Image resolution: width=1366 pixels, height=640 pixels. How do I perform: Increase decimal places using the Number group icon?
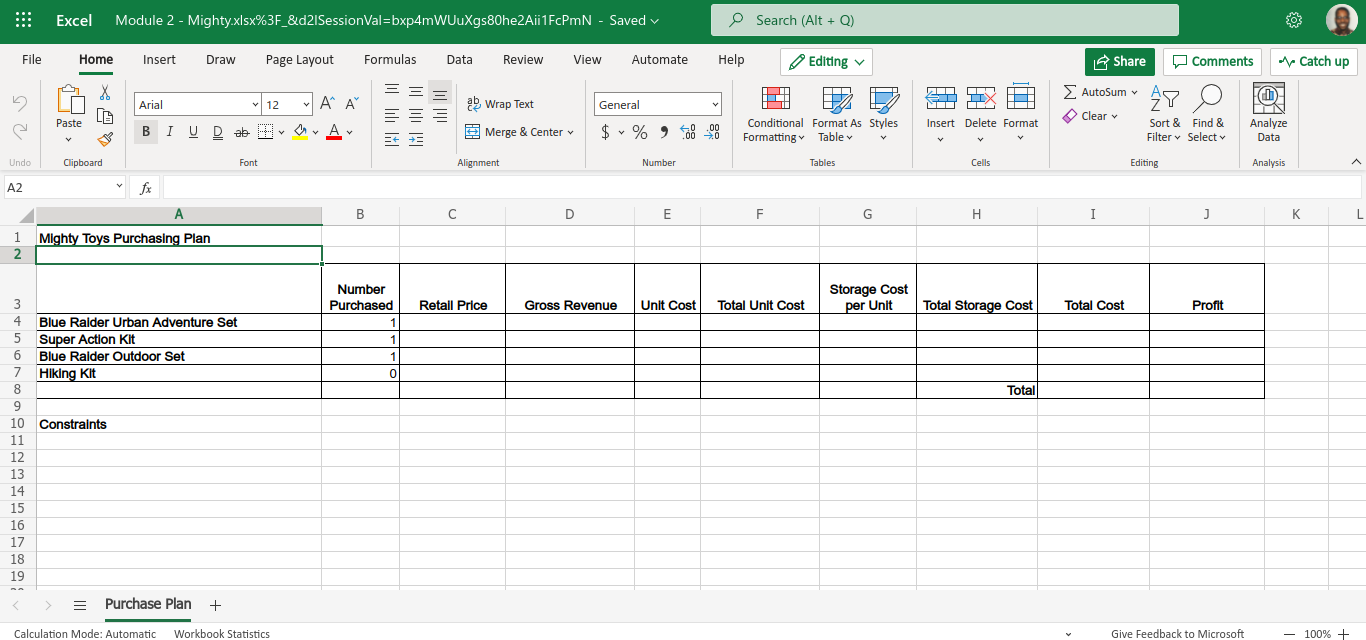click(688, 131)
